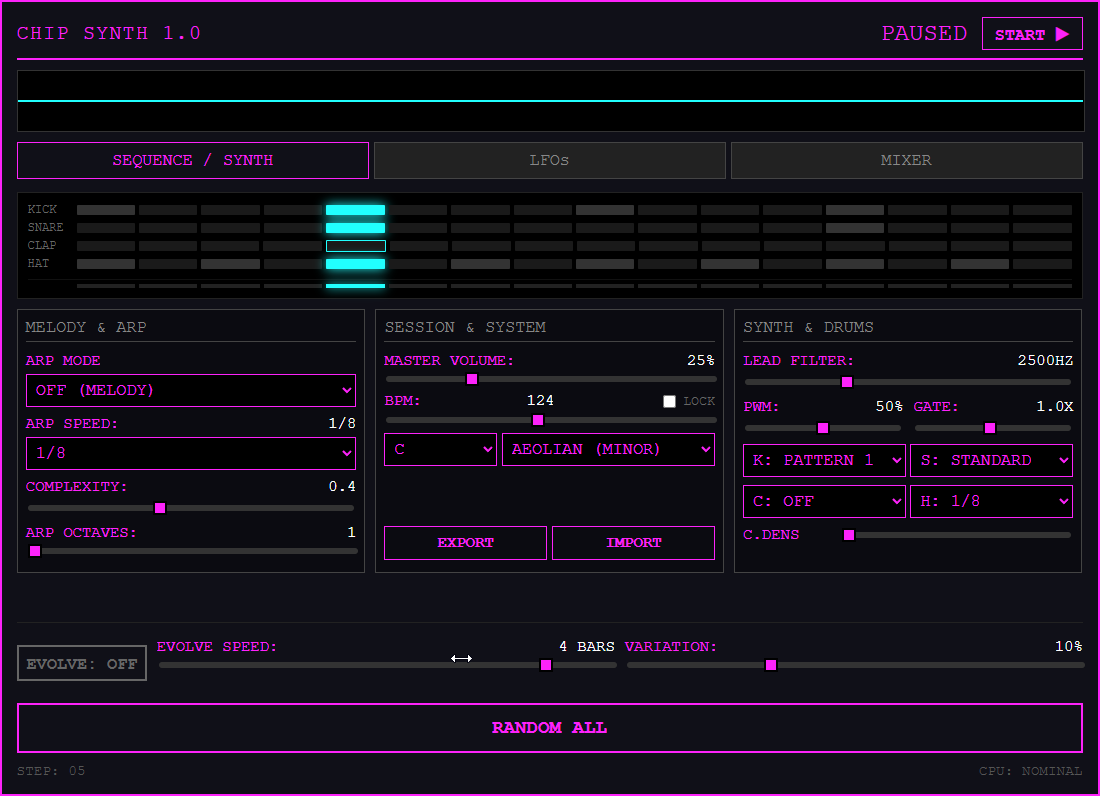1100x796 pixels.
Task: Open the H: 1/8 hat dropdown
Action: click(x=991, y=501)
